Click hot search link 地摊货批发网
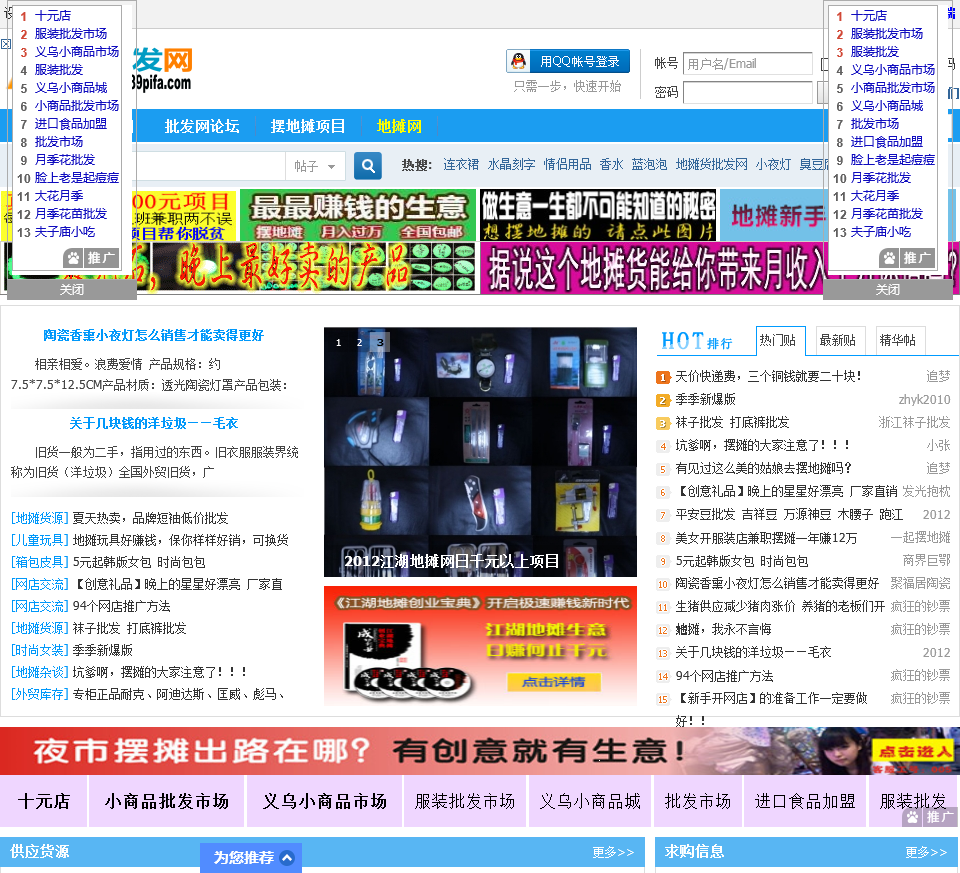960x873 pixels. [x=711, y=164]
